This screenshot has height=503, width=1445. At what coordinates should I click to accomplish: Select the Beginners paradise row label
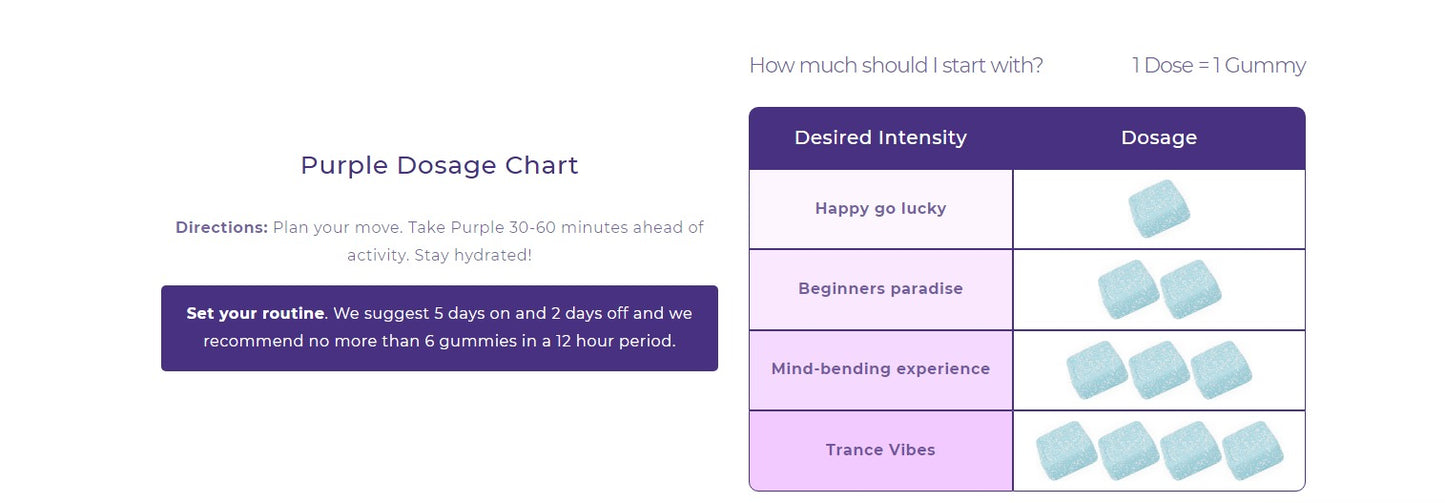click(880, 289)
